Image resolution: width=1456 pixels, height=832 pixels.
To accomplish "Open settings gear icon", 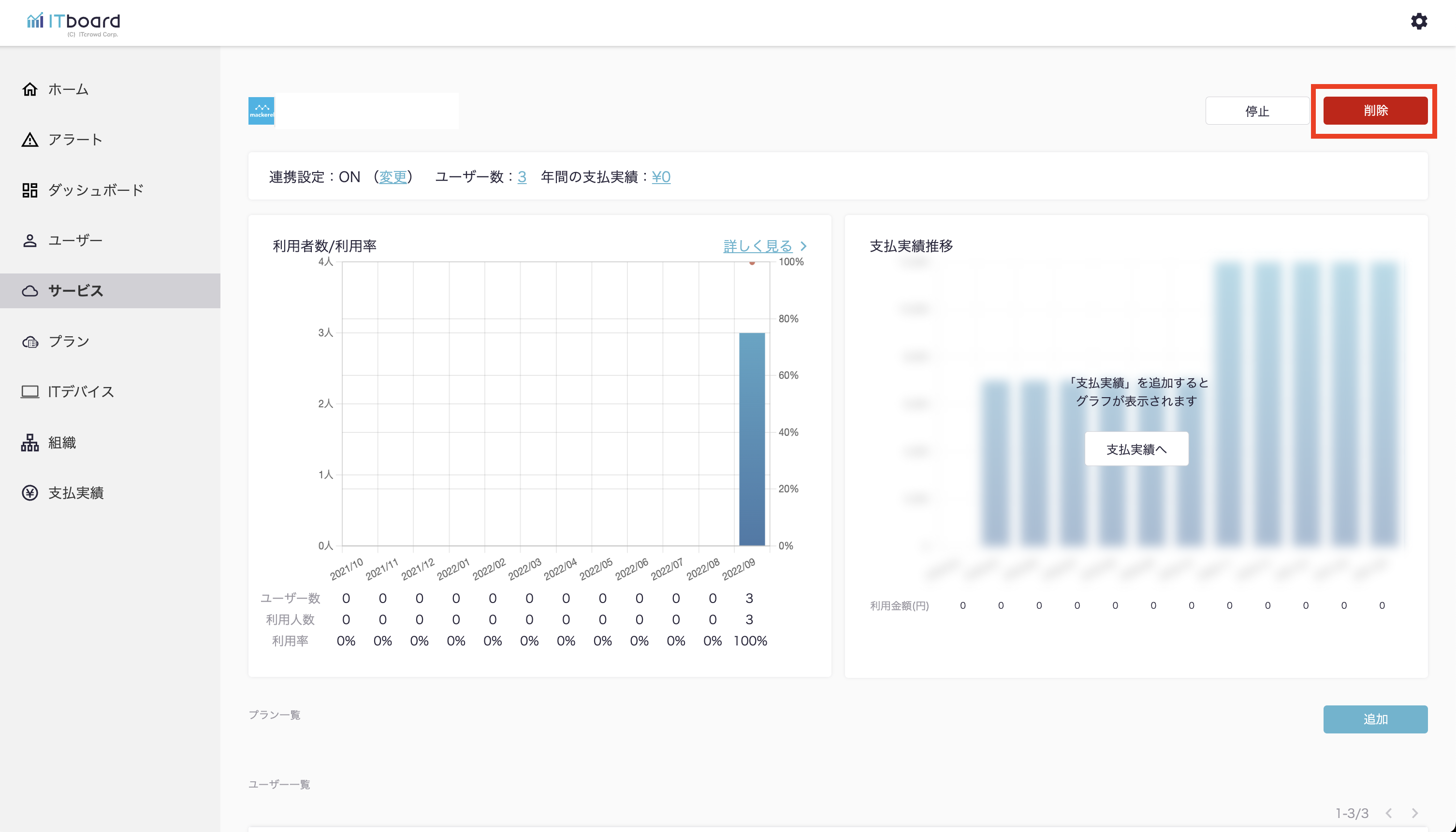I will [x=1418, y=22].
